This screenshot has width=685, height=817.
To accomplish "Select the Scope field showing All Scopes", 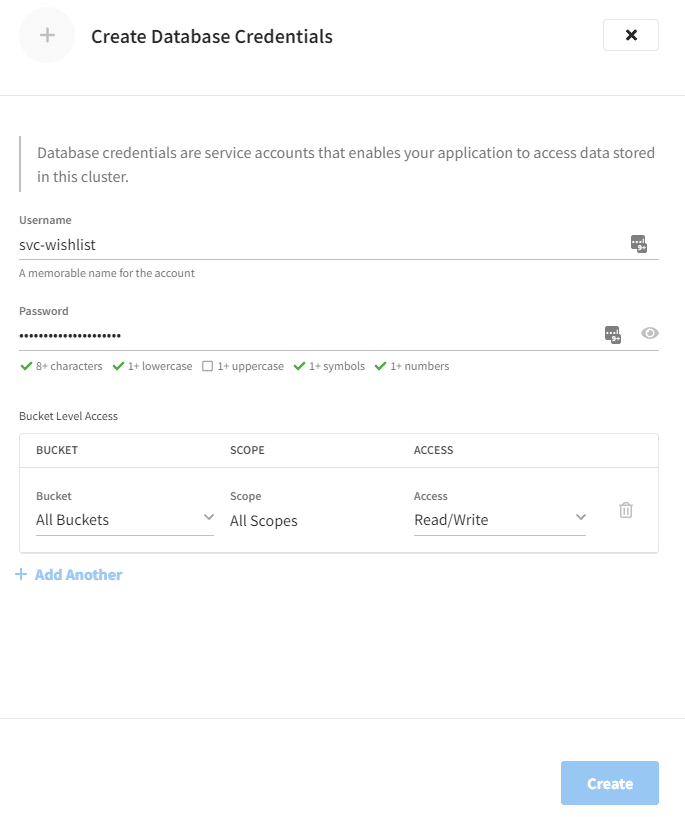I will 265,520.
